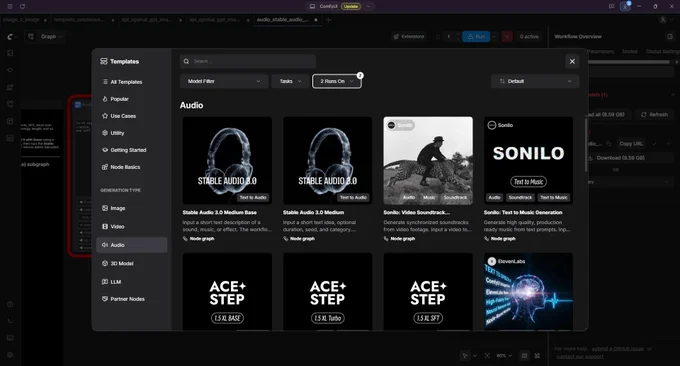680x366 pixels.
Task: Choose the 3D Model generation type
Action: (x=131, y=263)
